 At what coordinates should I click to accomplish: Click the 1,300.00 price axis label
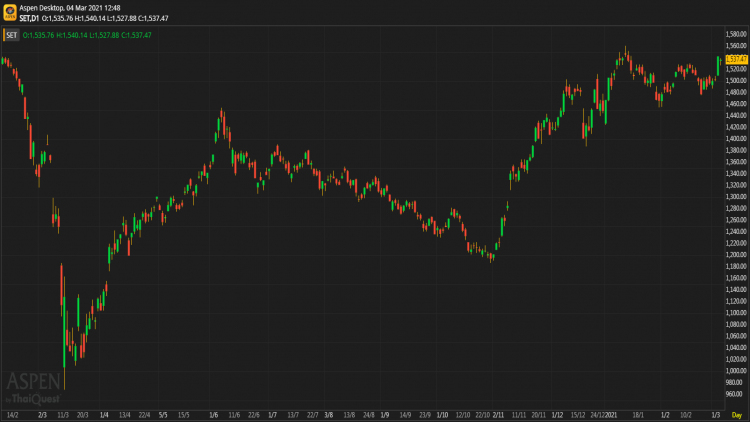(736, 197)
